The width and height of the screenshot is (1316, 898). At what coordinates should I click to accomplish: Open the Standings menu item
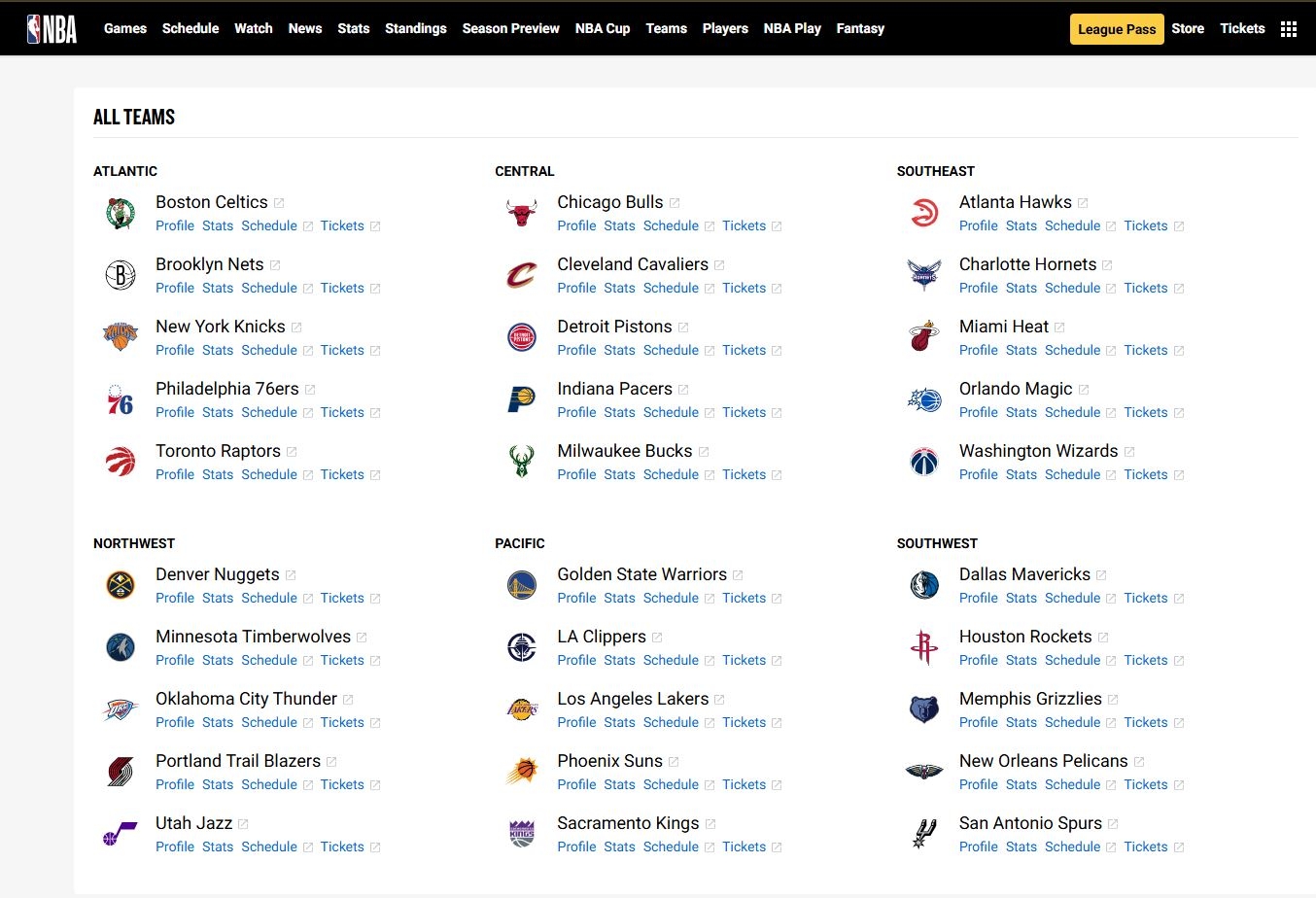tap(415, 29)
